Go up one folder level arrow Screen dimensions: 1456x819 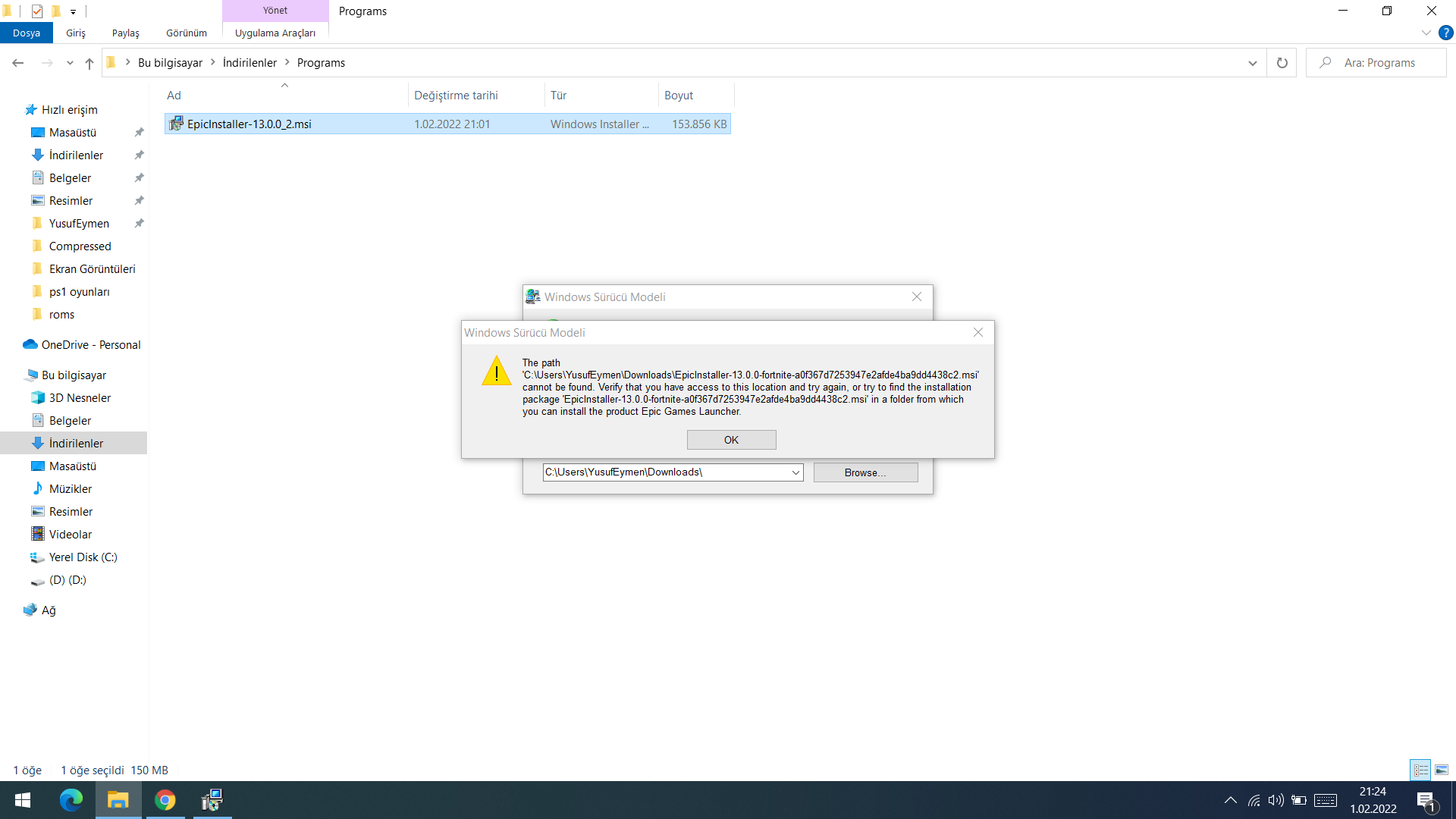[x=89, y=63]
